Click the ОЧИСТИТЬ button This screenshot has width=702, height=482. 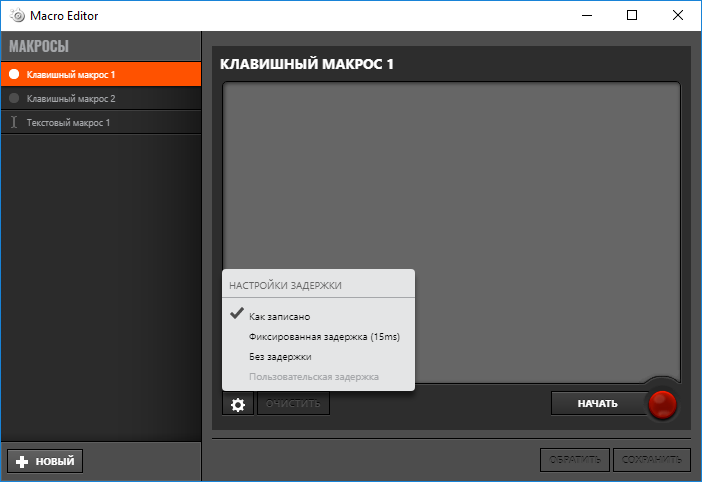click(293, 404)
